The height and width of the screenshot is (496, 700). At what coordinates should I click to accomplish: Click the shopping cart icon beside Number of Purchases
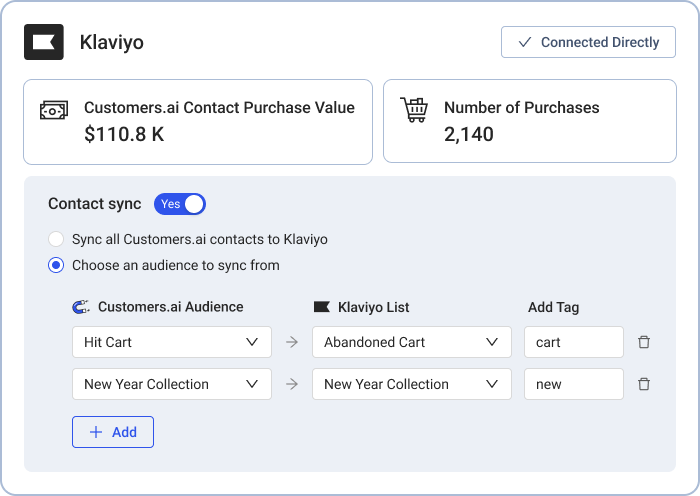click(414, 110)
